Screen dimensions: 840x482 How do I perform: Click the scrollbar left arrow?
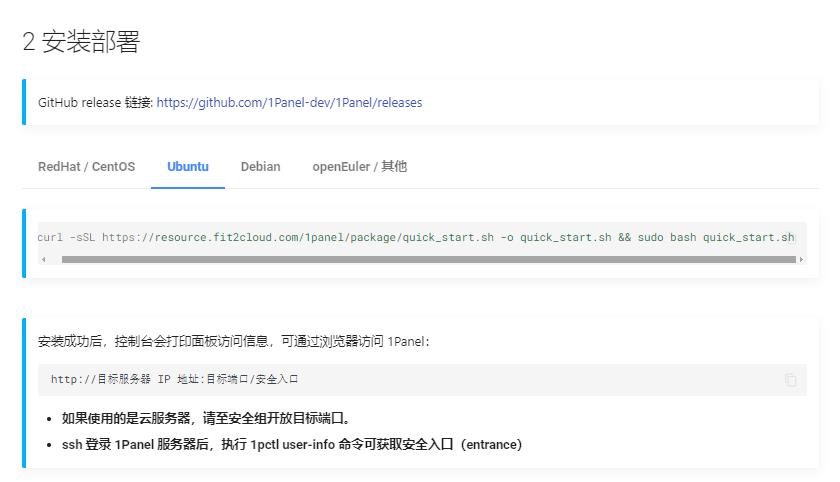(43, 260)
